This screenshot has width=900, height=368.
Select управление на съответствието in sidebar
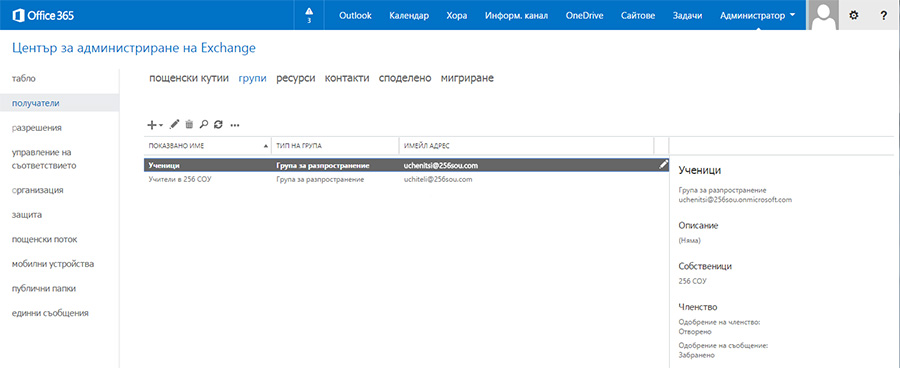point(44,159)
